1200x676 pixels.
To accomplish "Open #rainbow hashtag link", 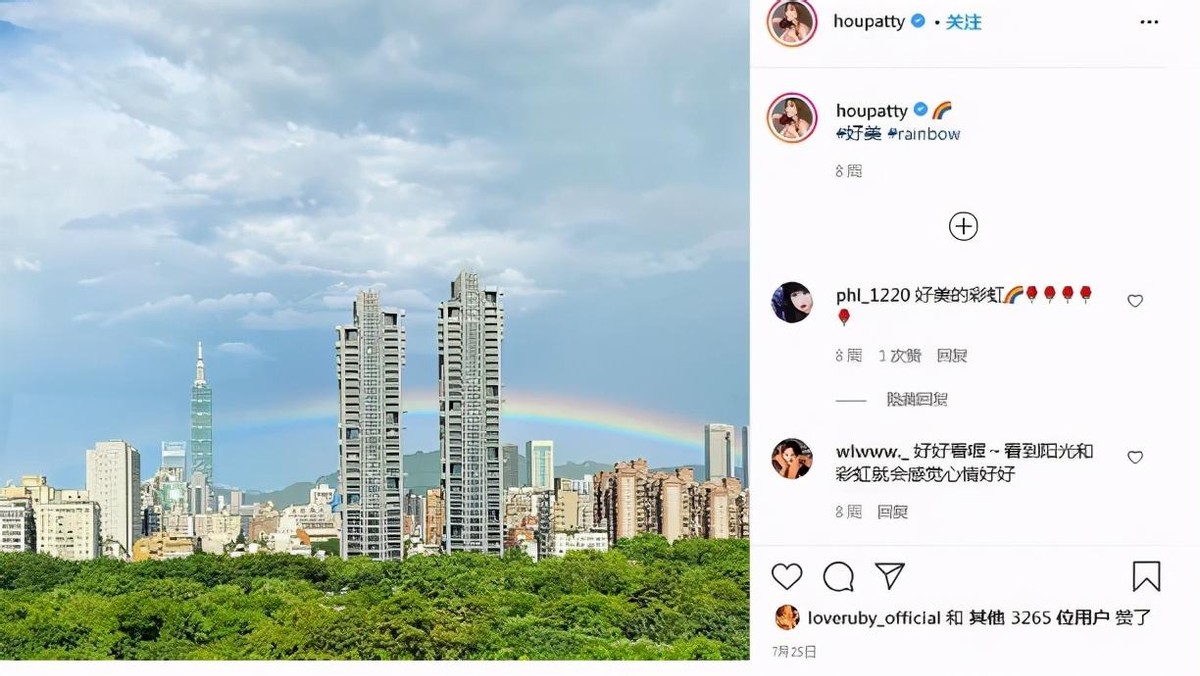I will point(923,133).
